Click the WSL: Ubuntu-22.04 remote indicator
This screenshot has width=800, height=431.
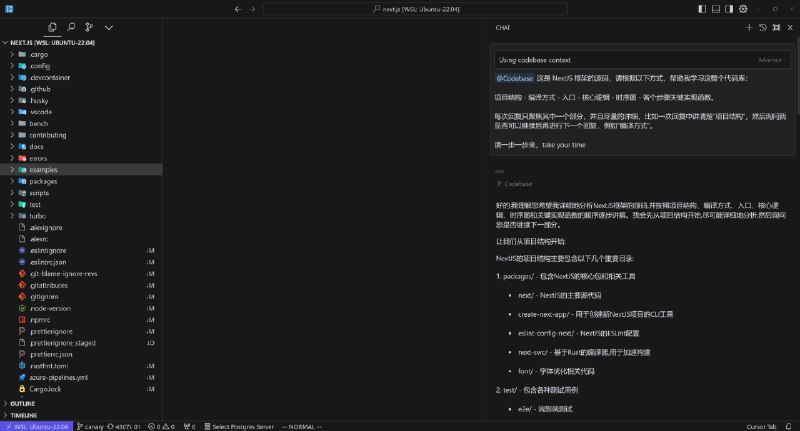(37, 426)
